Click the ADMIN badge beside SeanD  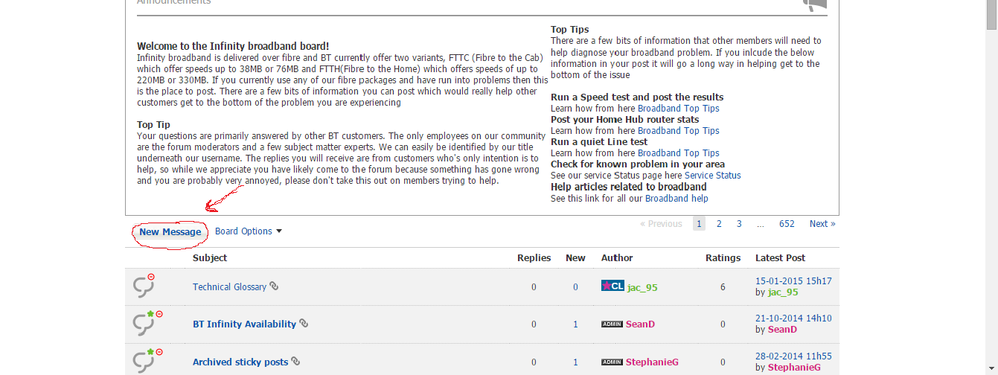pos(612,324)
